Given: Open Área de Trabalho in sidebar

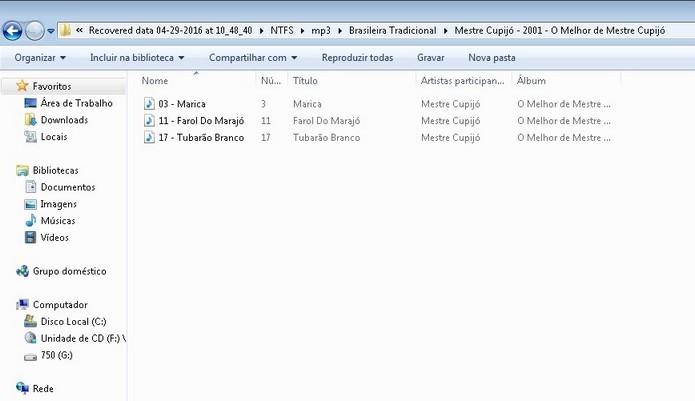Looking at the screenshot, I should [x=76, y=103].
